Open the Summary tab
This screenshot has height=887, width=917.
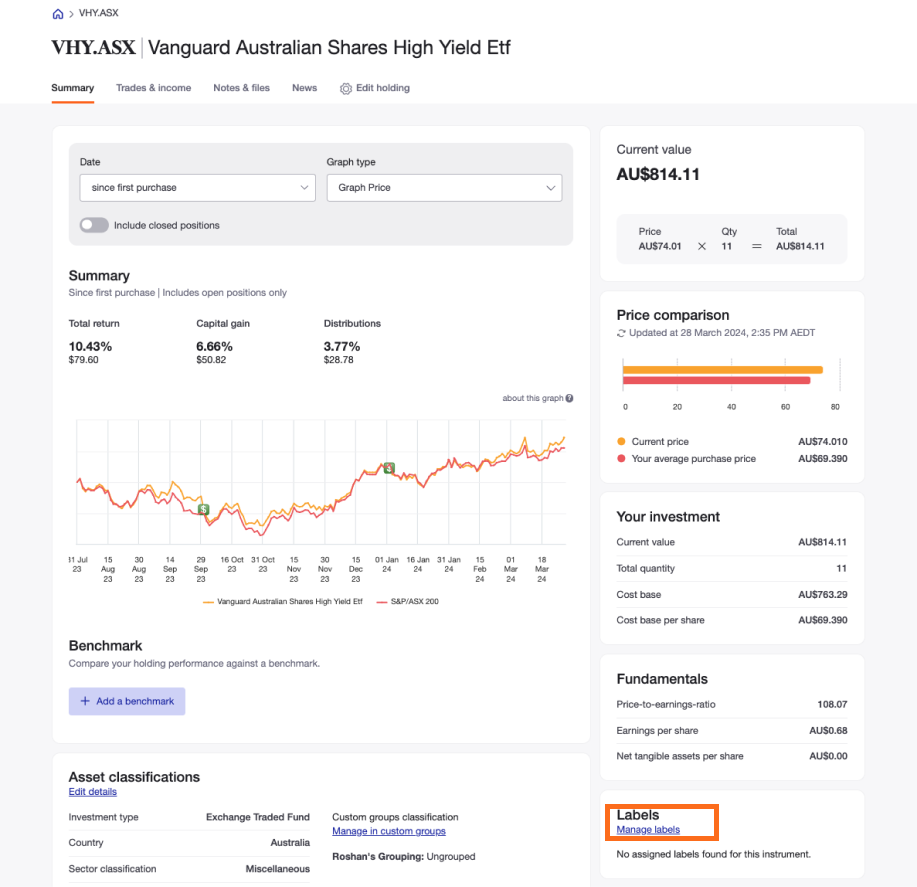point(73,88)
